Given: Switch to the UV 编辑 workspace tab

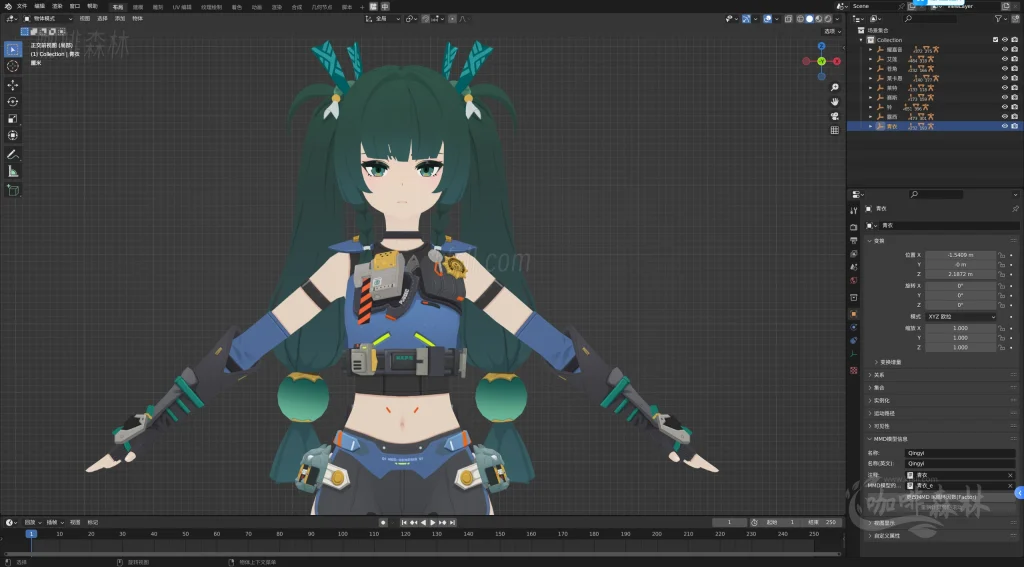Looking at the screenshot, I should pyautogui.click(x=182, y=7).
